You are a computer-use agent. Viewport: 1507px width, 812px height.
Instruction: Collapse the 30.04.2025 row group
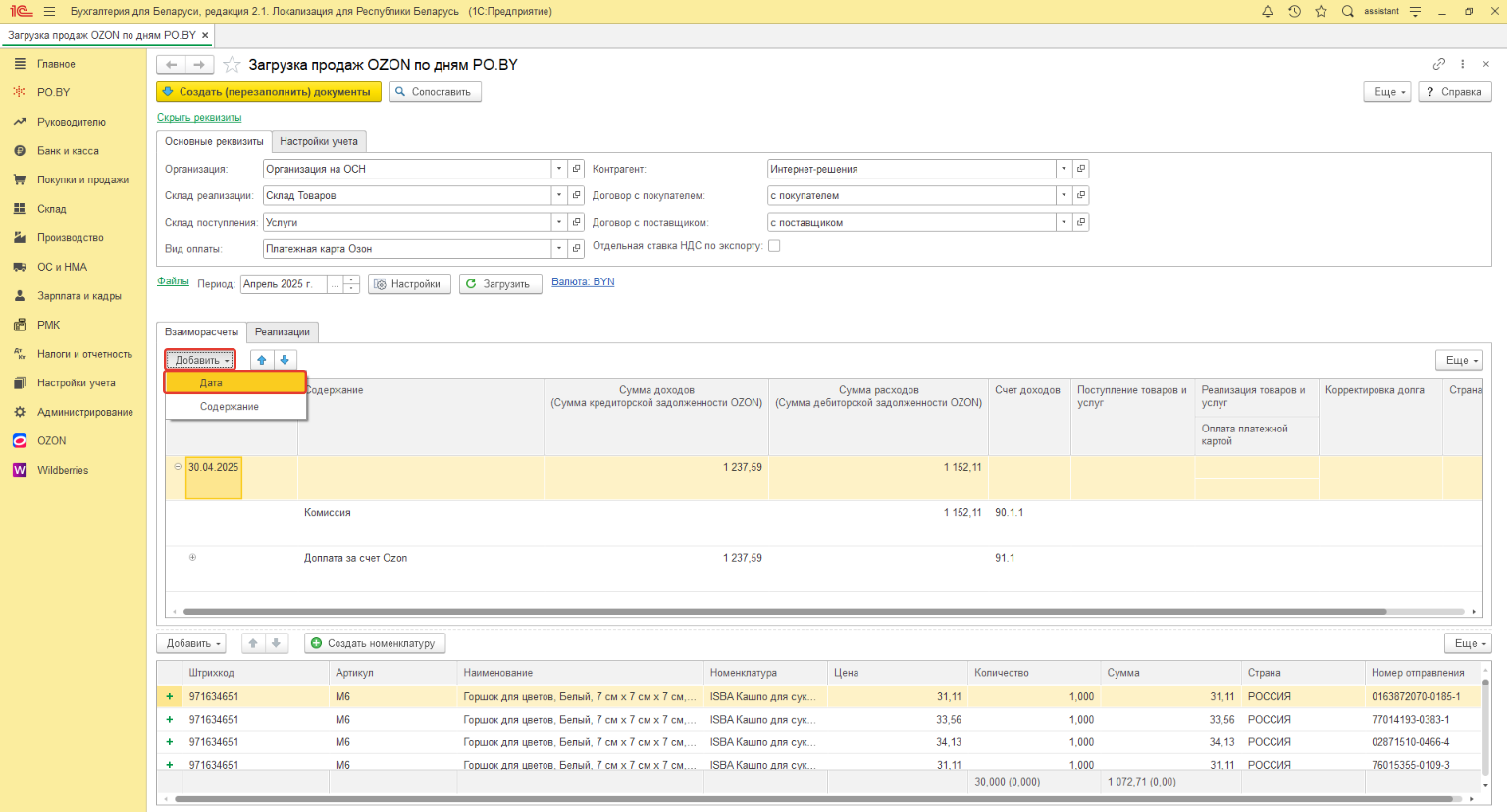pyautogui.click(x=178, y=467)
